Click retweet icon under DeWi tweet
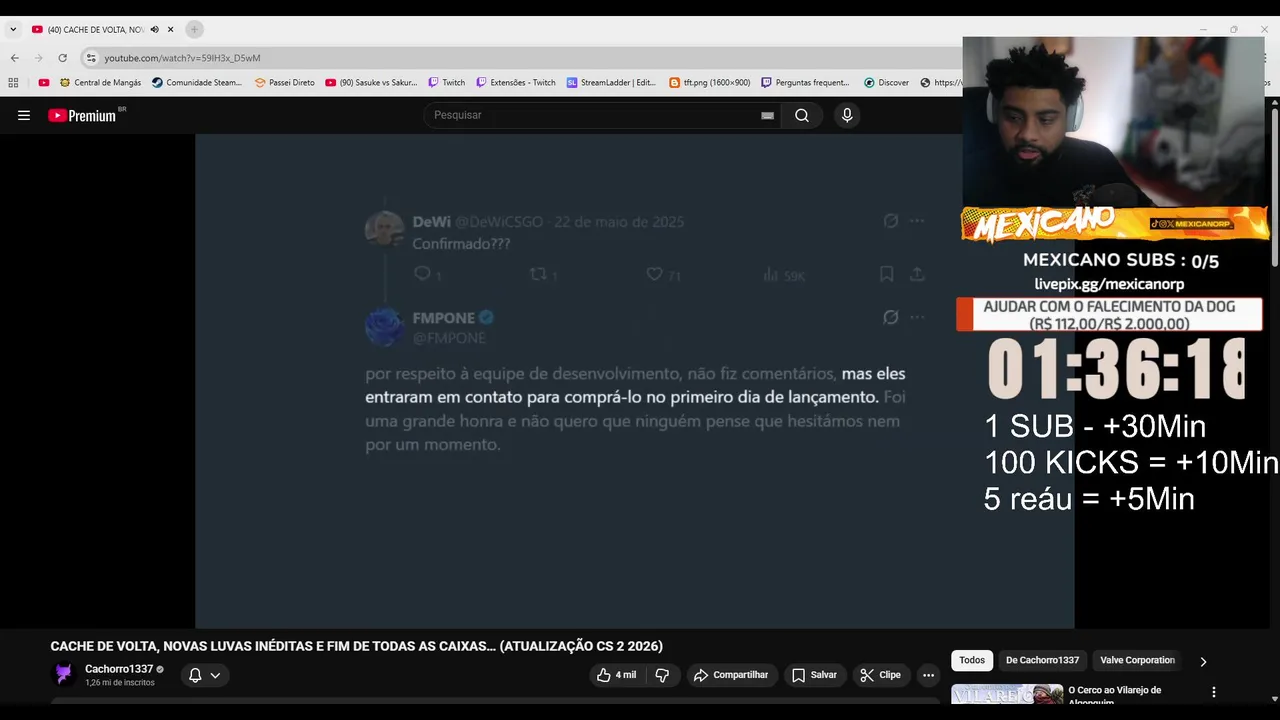Image resolution: width=1280 pixels, height=720 pixels. click(538, 273)
